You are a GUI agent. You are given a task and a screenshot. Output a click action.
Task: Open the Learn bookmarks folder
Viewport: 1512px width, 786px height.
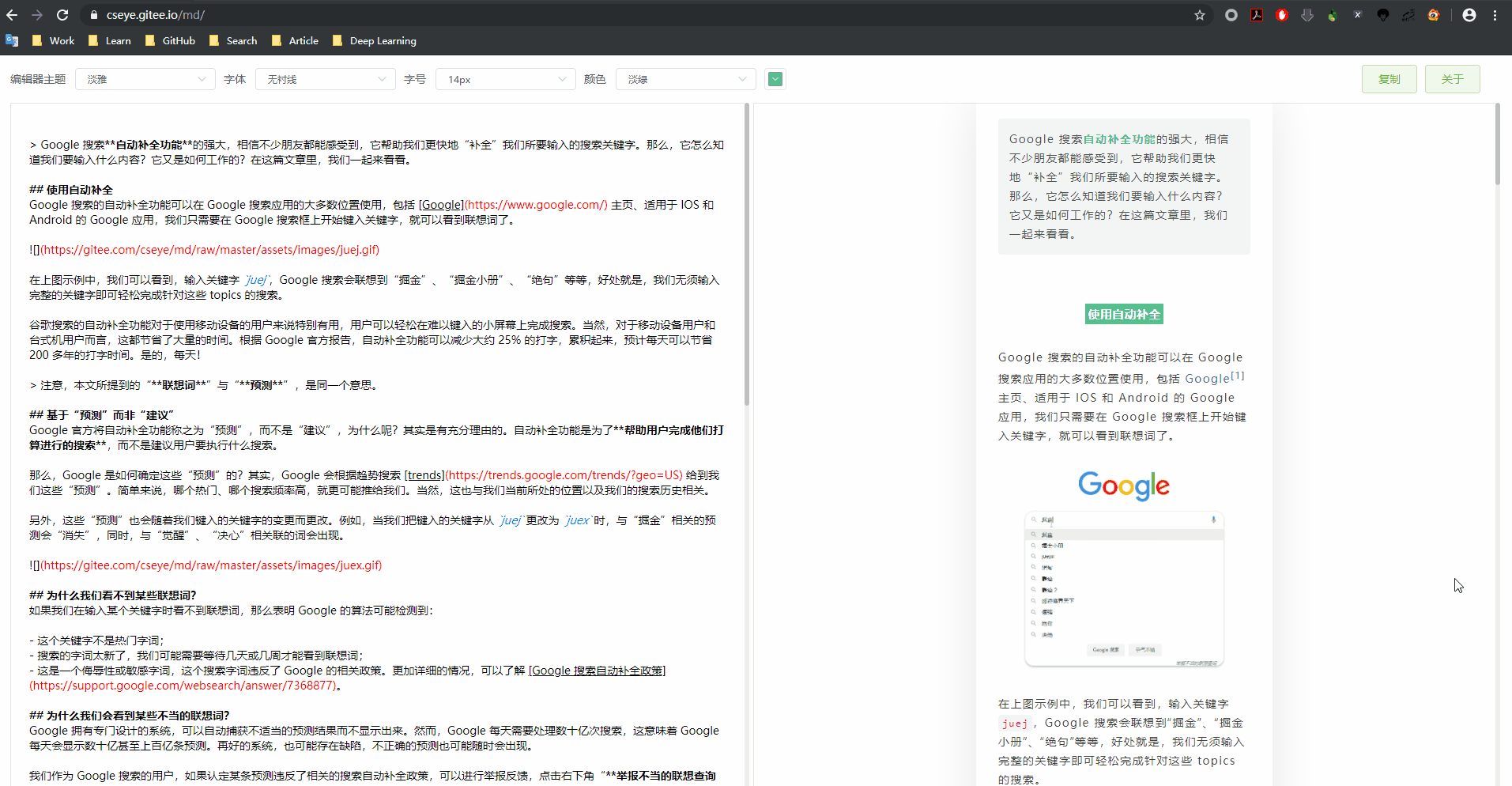pos(110,40)
